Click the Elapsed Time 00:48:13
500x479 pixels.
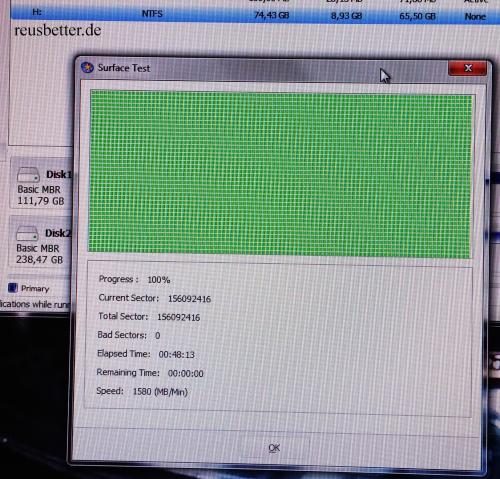(x=176, y=355)
